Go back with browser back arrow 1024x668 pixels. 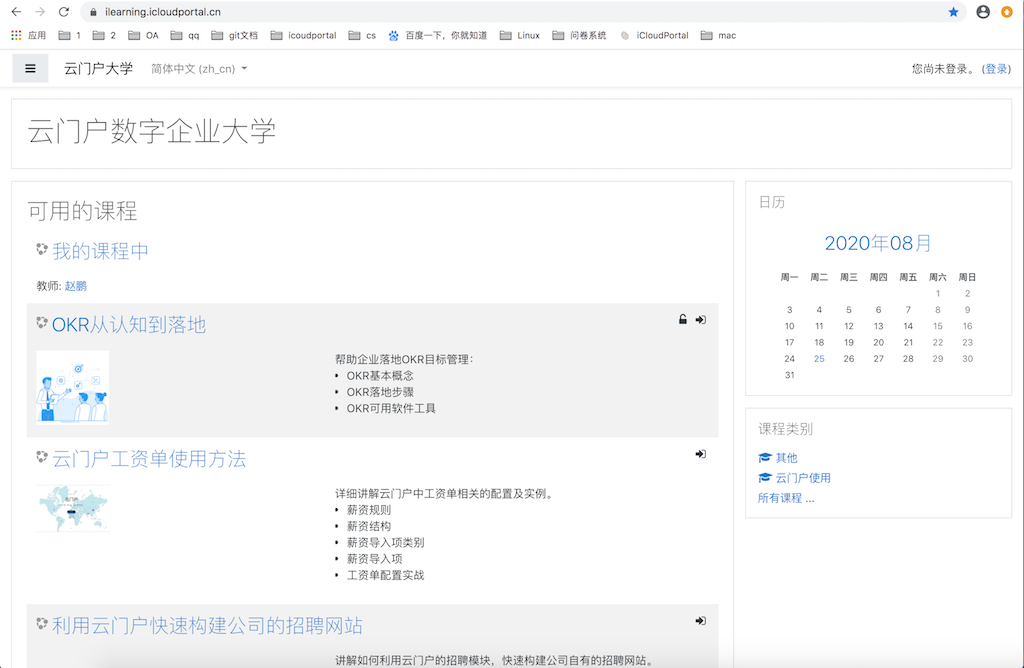tap(16, 12)
